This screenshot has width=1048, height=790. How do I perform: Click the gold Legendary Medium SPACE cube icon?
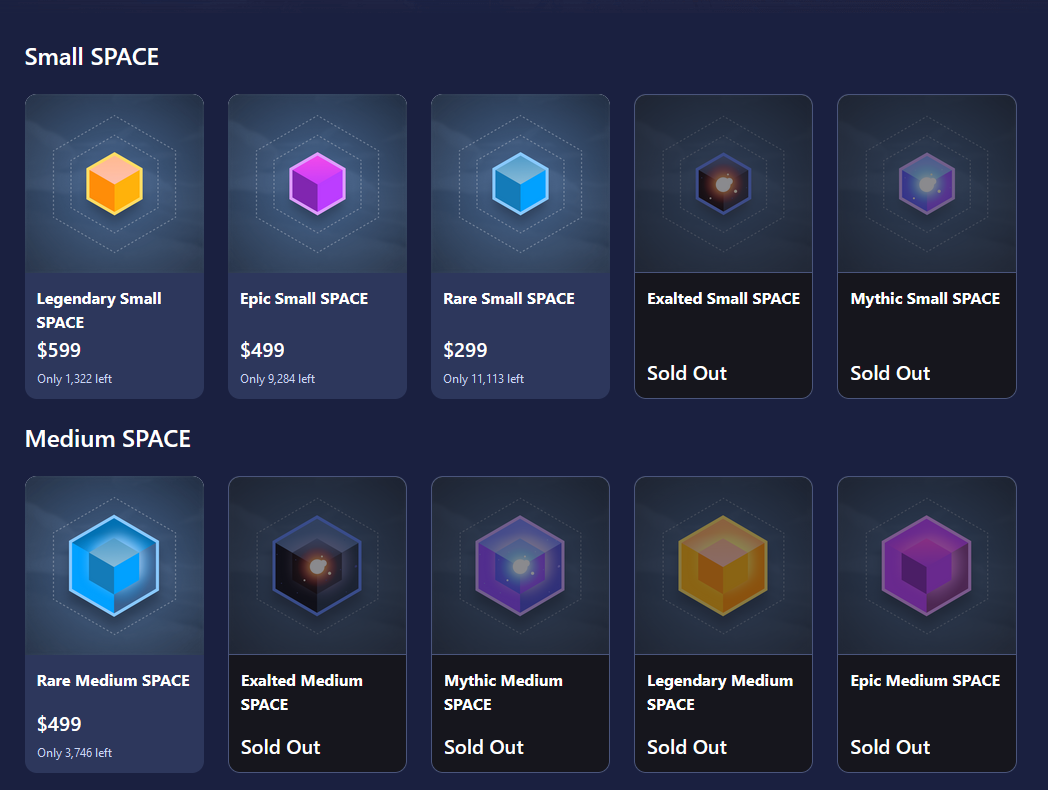723,565
